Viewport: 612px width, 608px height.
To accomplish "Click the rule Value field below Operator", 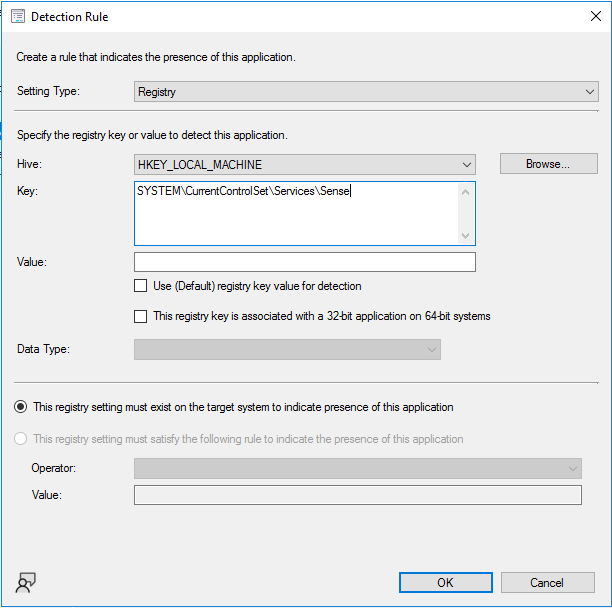I will click(357, 496).
